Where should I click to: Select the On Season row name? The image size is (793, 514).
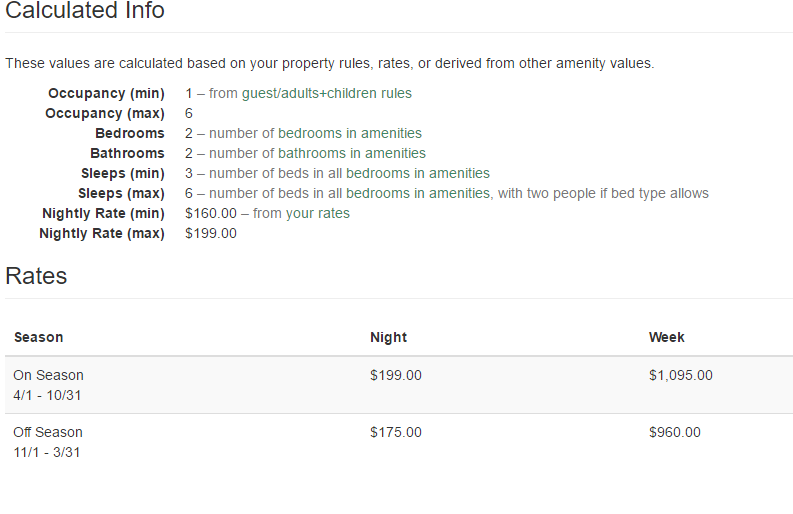tap(48, 375)
